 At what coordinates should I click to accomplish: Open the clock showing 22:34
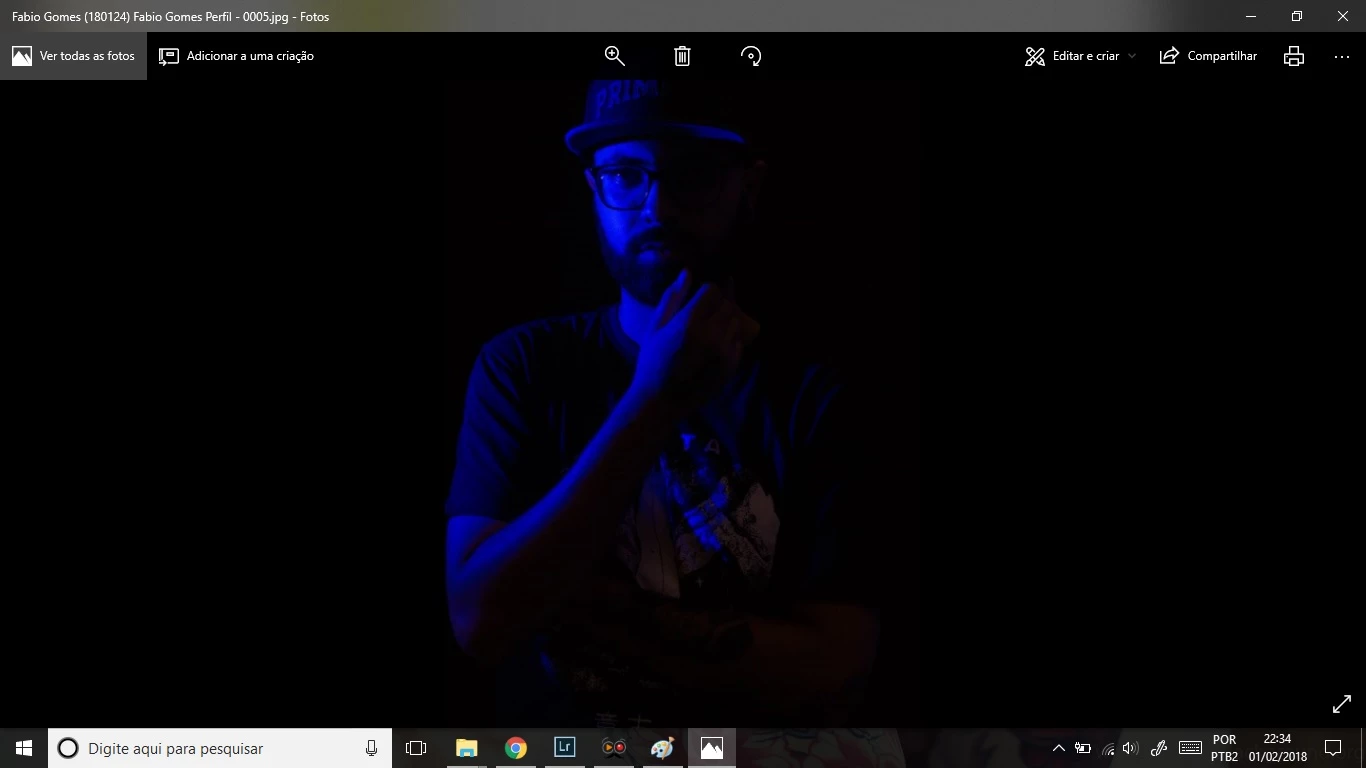pos(1277,748)
